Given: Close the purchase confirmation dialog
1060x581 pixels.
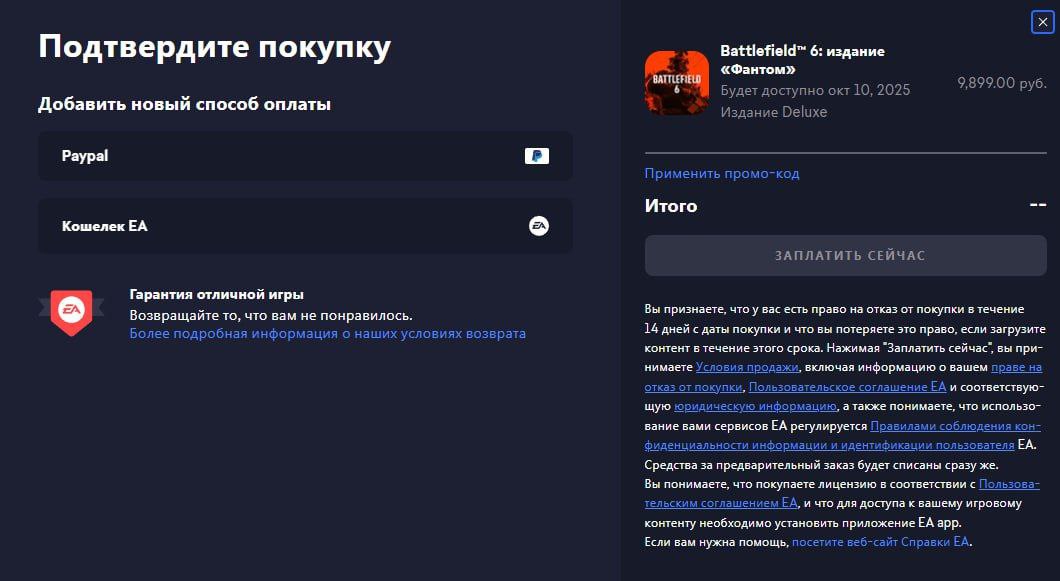Looking at the screenshot, I should click(x=1041, y=23).
